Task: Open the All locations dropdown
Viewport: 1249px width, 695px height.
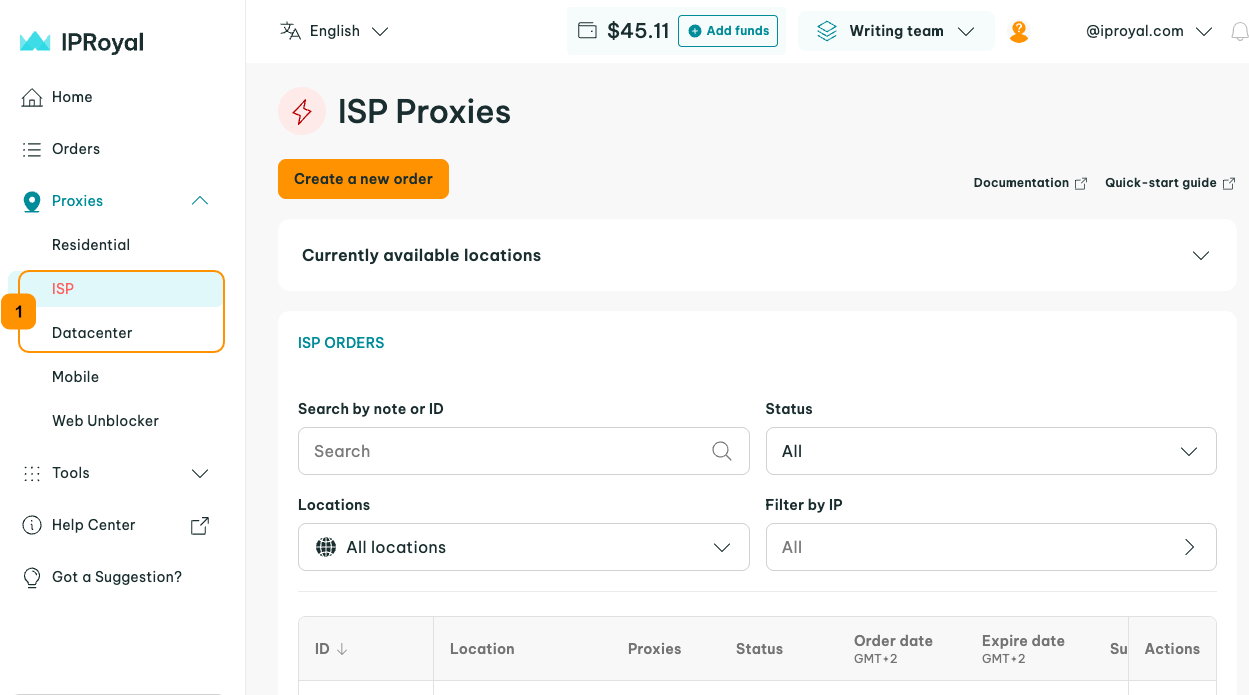Action: (523, 547)
